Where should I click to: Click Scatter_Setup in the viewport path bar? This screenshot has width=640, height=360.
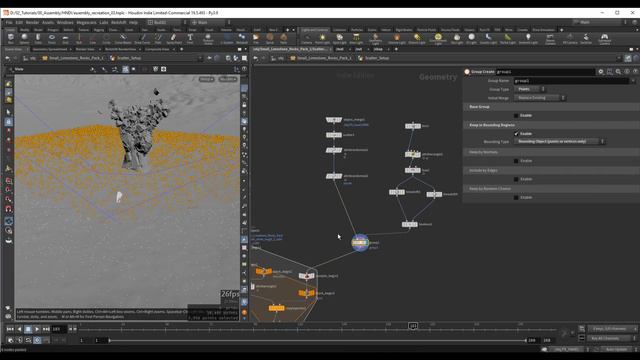tap(129, 58)
